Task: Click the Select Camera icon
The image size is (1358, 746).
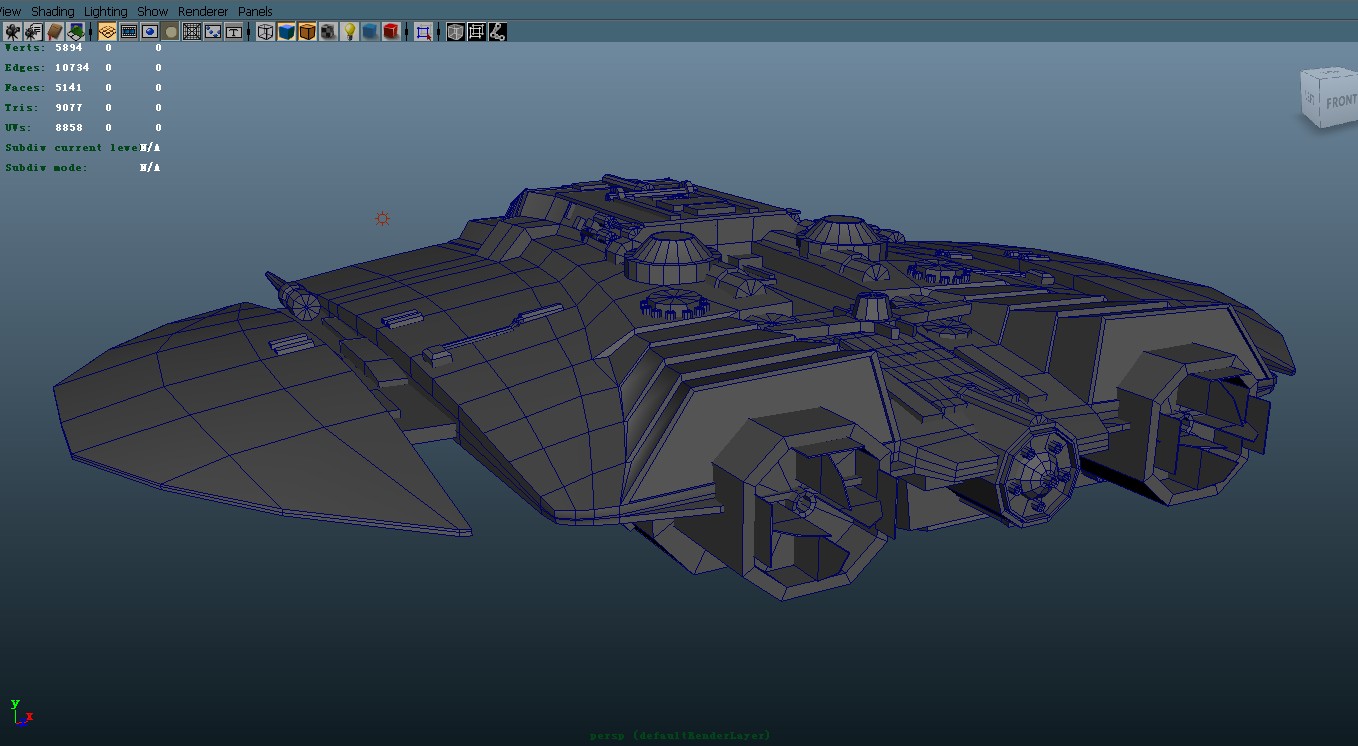Action: coord(13,32)
